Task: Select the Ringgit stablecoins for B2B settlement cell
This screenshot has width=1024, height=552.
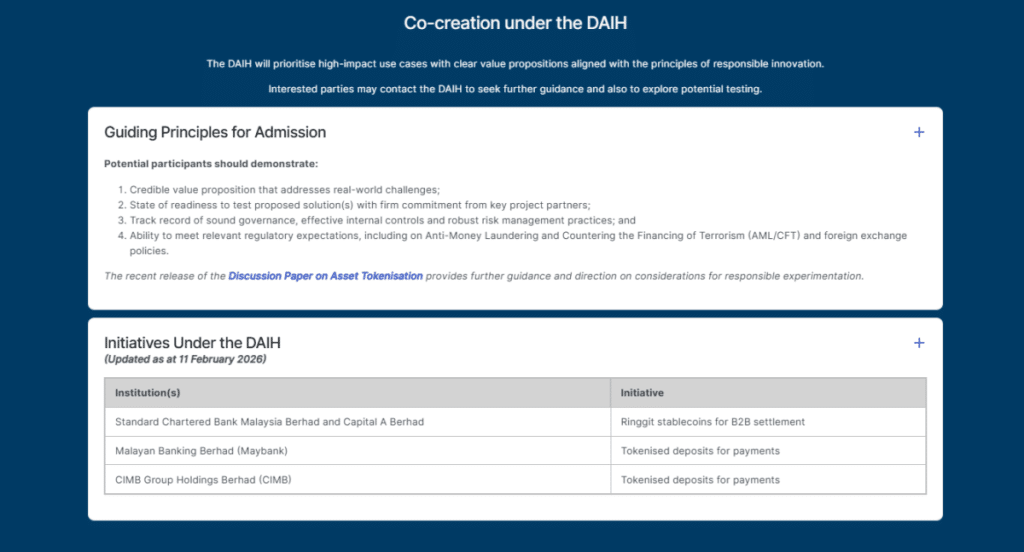Action: [712, 422]
